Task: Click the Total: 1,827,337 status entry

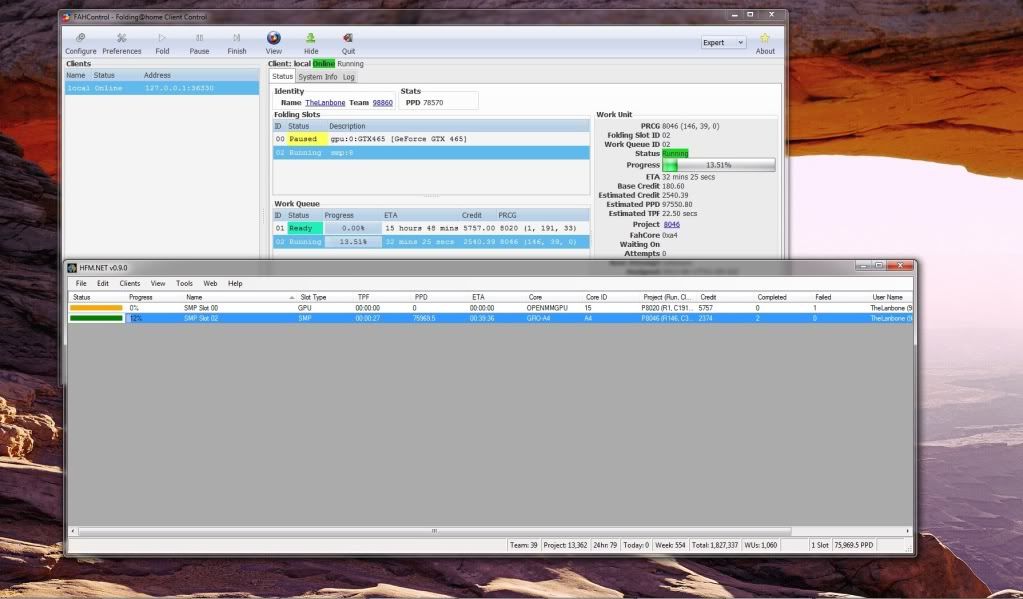Action: coord(714,545)
